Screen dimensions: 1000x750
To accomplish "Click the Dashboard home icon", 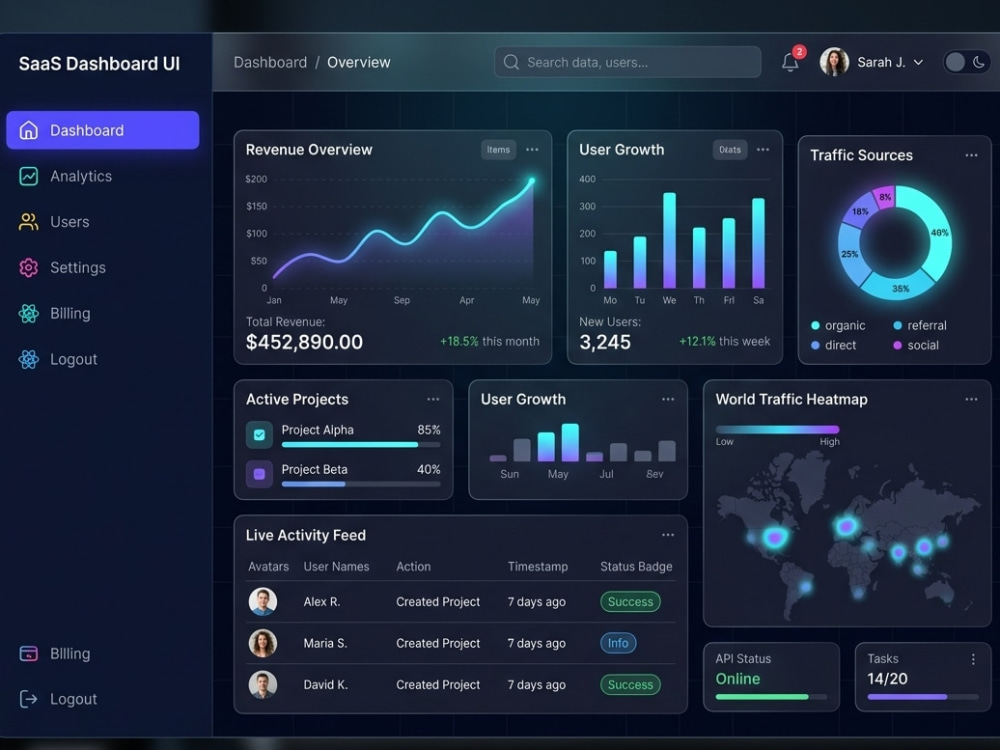I will coord(29,130).
